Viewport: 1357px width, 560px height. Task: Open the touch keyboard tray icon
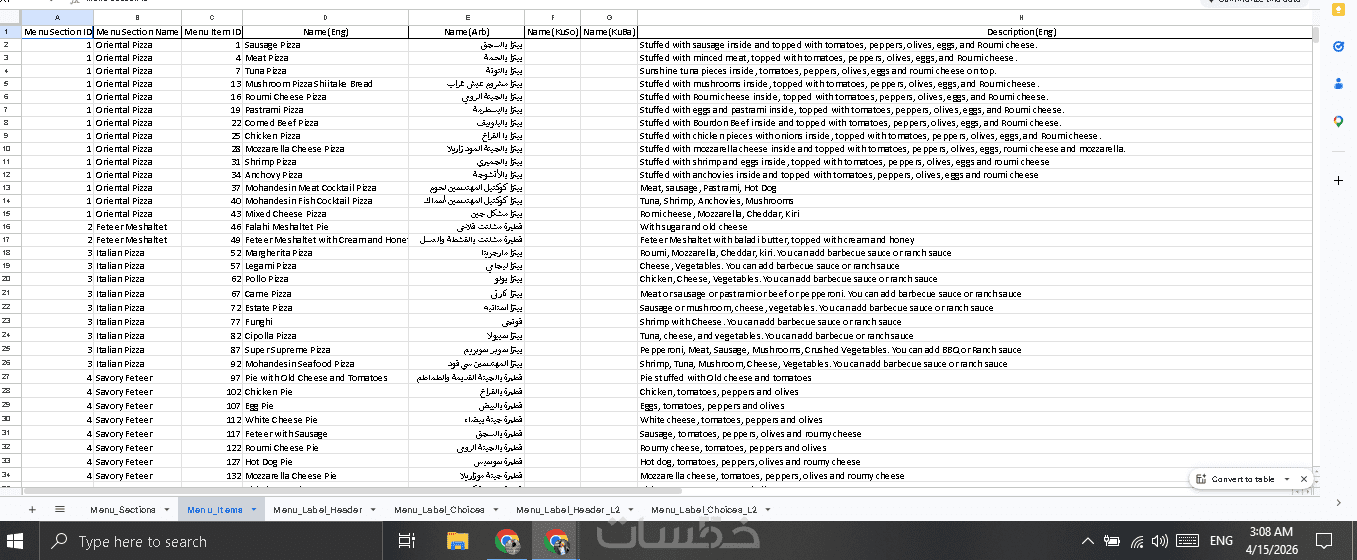(x=1187, y=541)
